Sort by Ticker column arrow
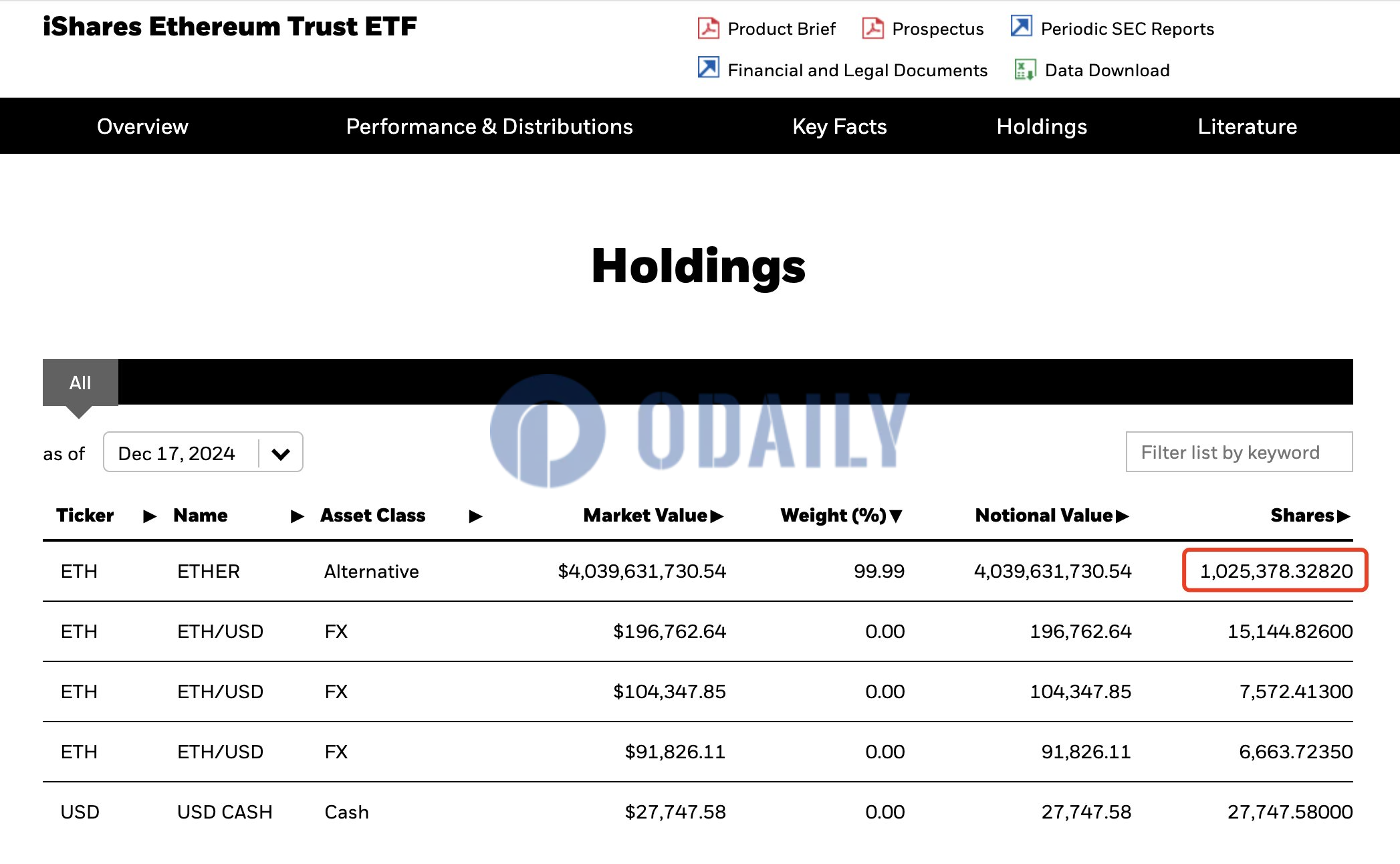Screen dimensions: 1400x864 pos(150,516)
